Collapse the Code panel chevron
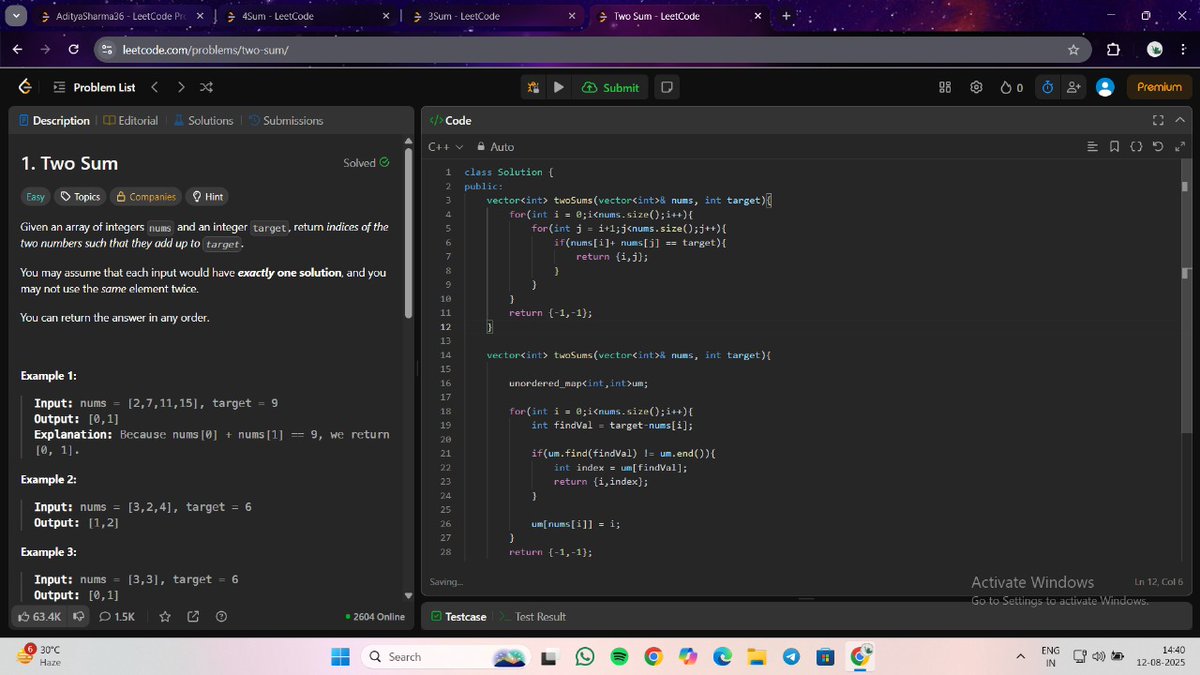This screenshot has width=1200, height=675. pyautogui.click(x=1180, y=120)
